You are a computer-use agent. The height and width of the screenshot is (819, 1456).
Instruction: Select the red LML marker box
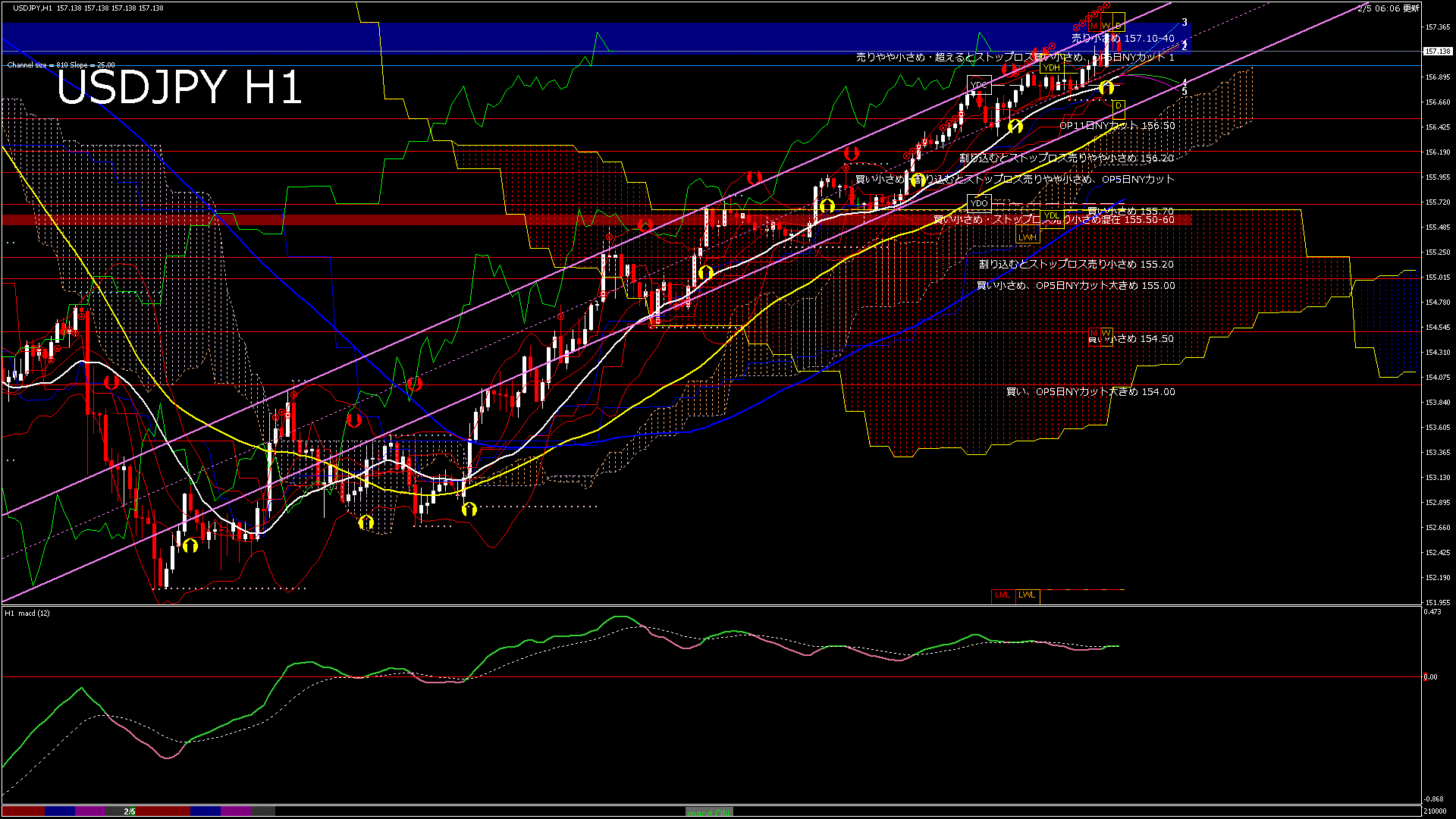(1003, 595)
